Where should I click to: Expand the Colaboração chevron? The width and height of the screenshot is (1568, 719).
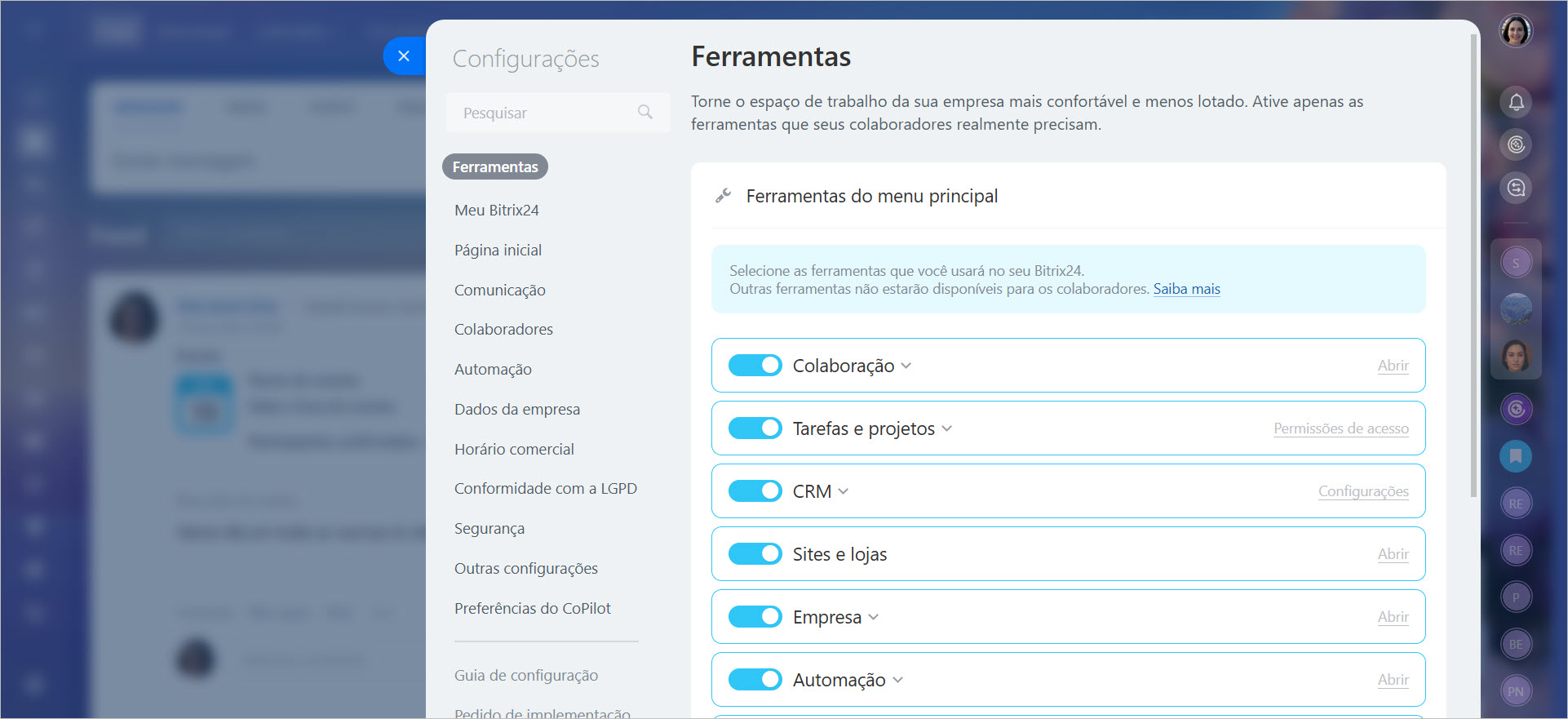click(x=906, y=366)
